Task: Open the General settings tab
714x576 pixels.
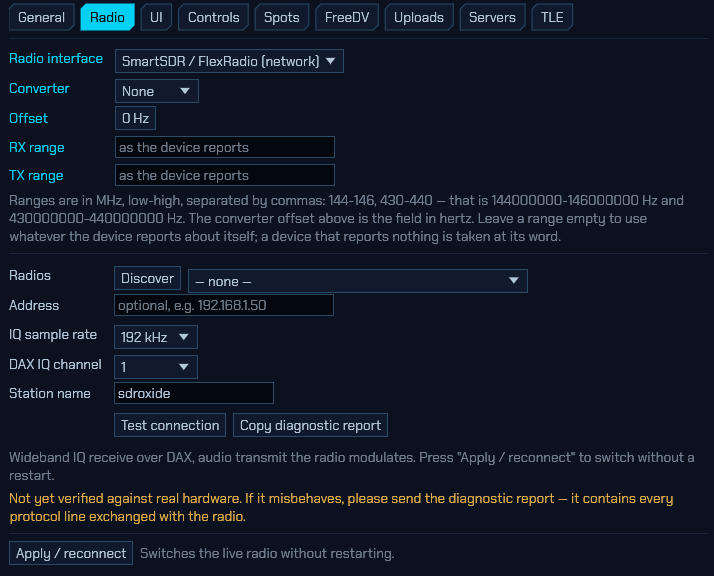Action: coord(41,17)
